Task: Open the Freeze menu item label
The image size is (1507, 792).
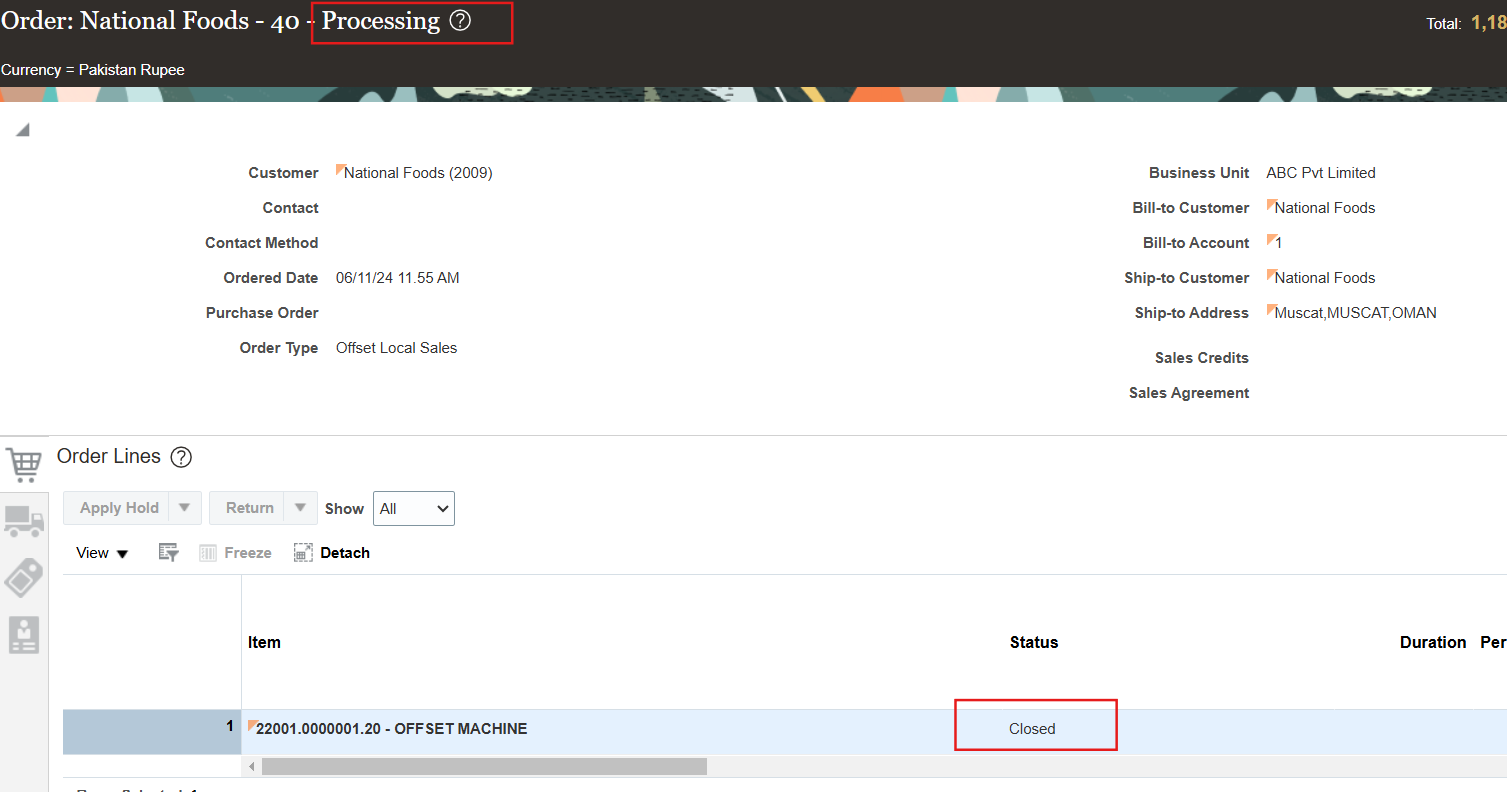Action: pyautogui.click(x=246, y=552)
